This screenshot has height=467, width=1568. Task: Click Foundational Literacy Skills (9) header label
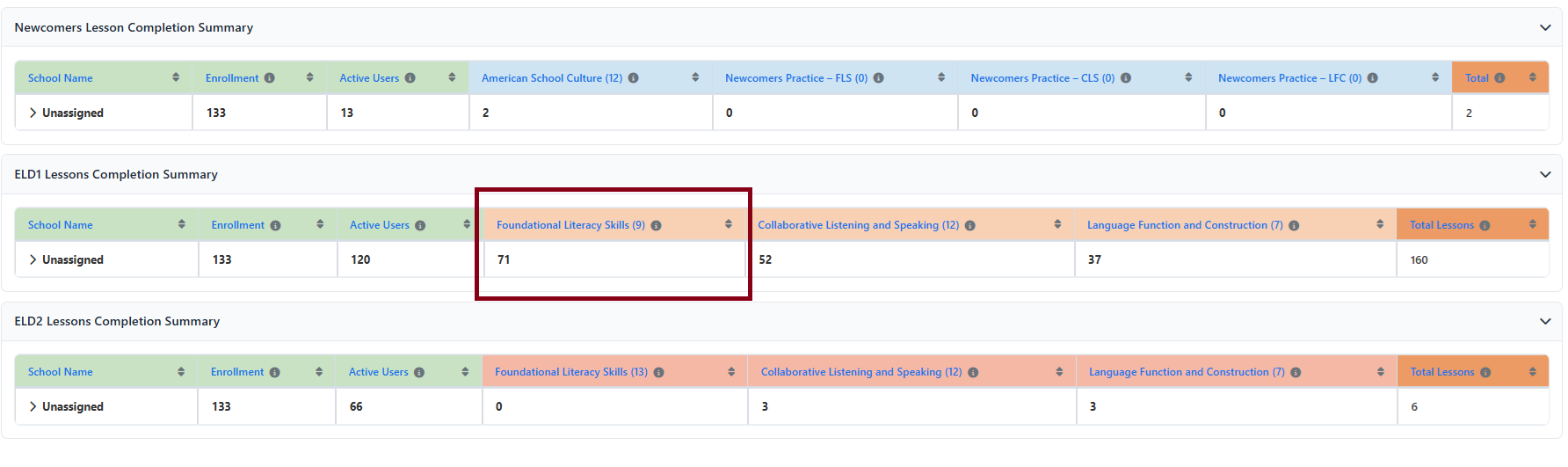click(570, 225)
